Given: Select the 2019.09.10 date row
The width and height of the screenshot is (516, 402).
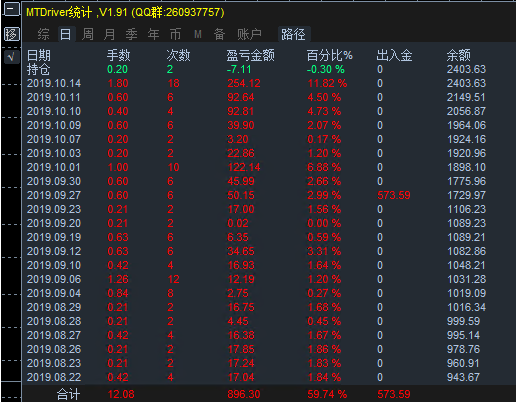Looking at the screenshot, I should 54,265.
